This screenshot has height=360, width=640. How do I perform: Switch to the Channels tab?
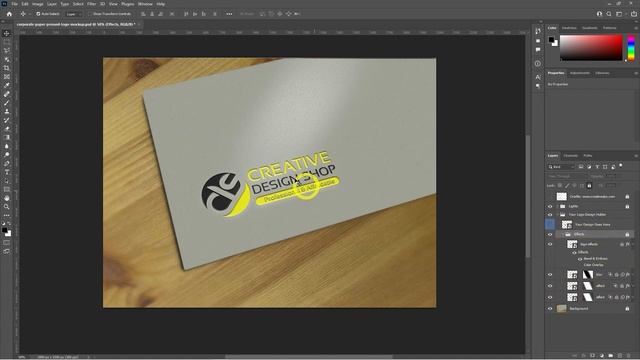point(571,156)
